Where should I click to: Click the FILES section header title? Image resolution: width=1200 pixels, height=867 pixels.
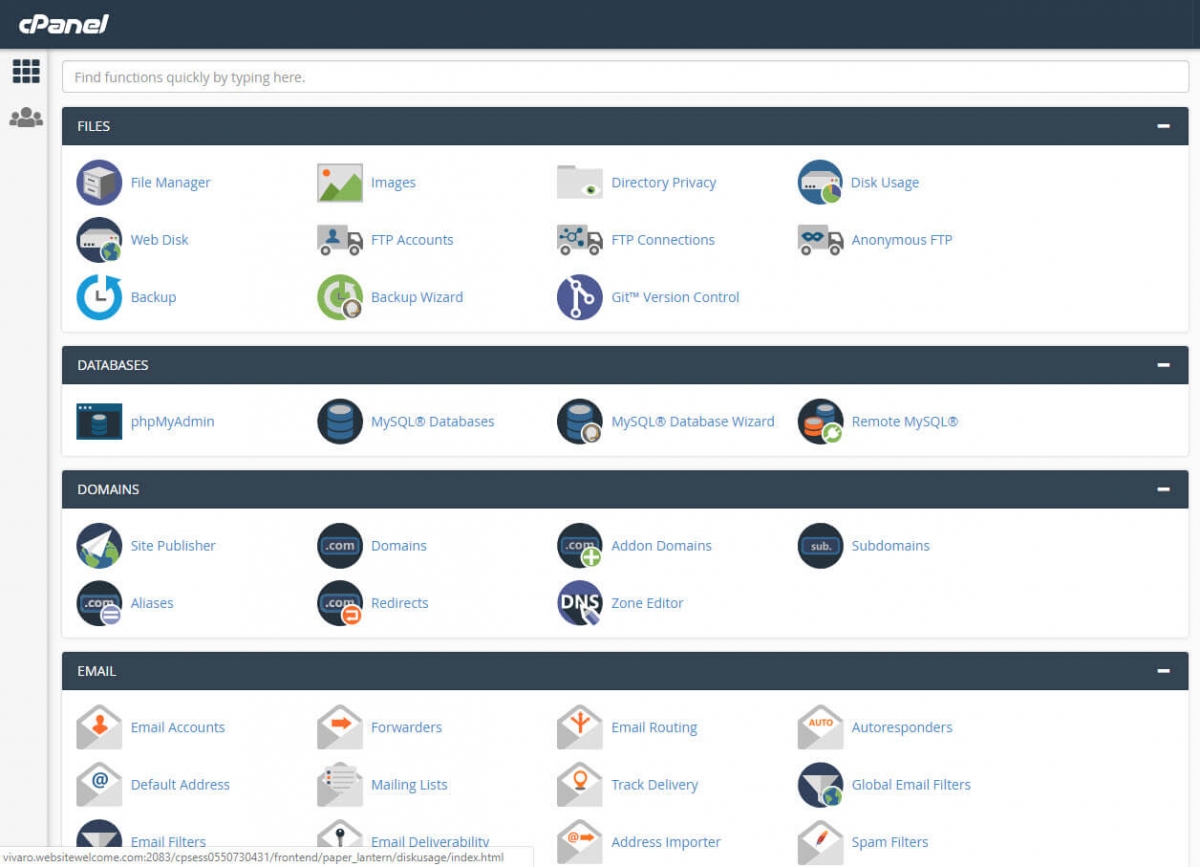click(94, 126)
